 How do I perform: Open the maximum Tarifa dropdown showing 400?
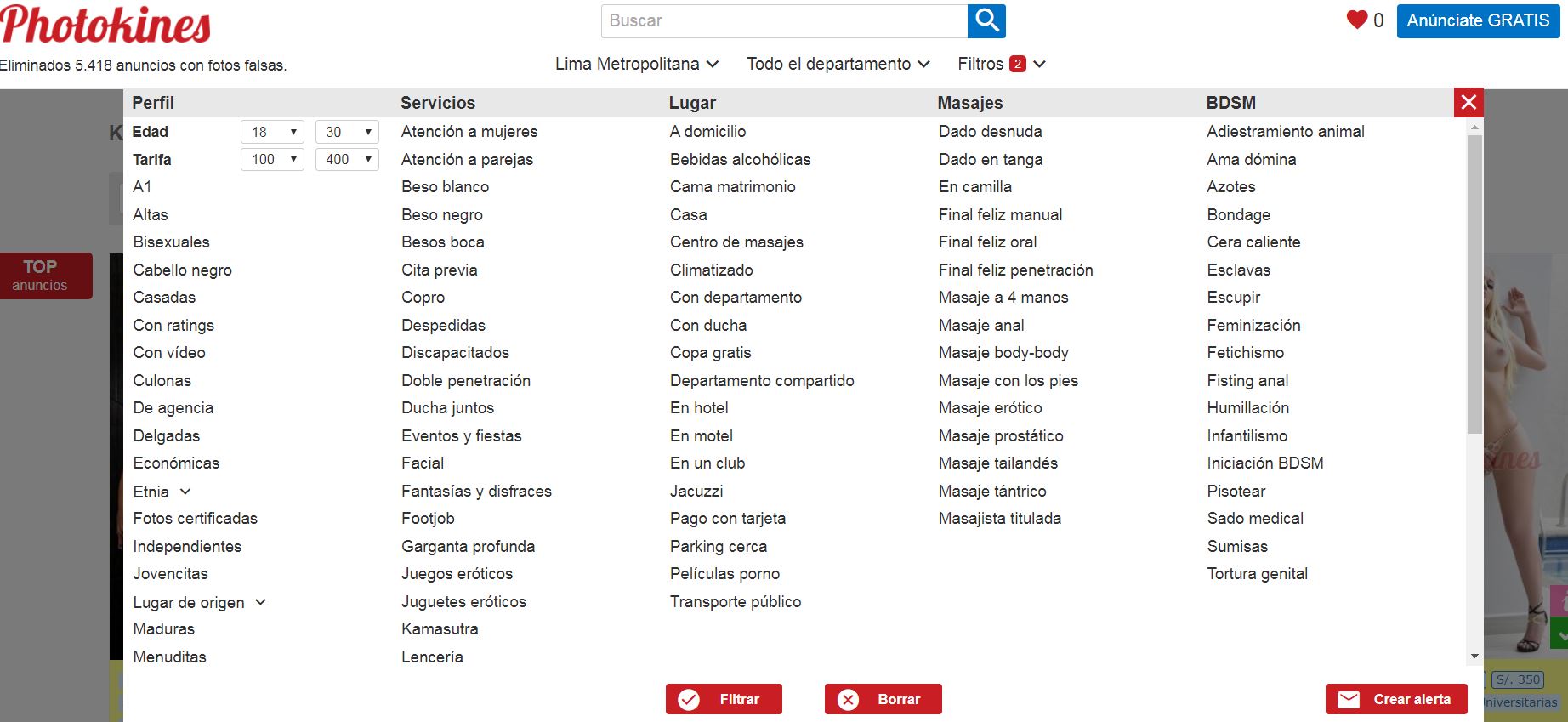347,159
